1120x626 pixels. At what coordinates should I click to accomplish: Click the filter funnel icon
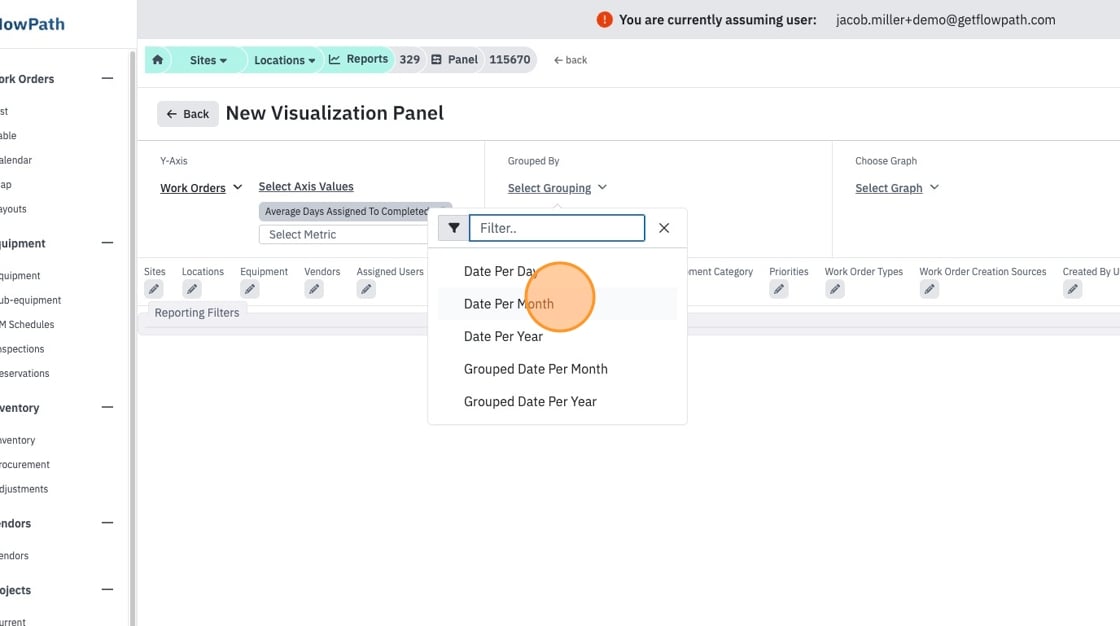coord(454,228)
